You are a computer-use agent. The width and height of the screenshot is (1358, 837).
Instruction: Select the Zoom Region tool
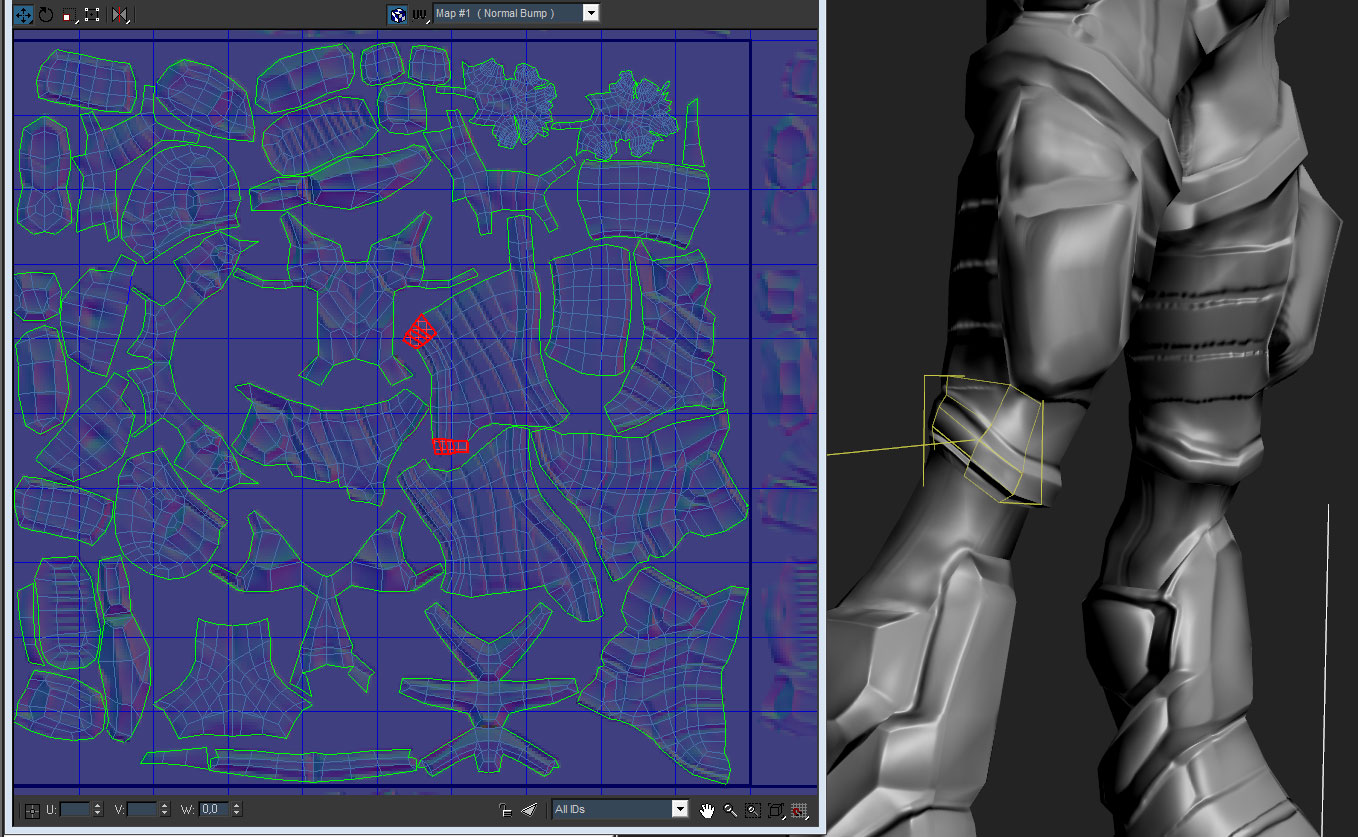pyautogui.click(x=753, y=810)
